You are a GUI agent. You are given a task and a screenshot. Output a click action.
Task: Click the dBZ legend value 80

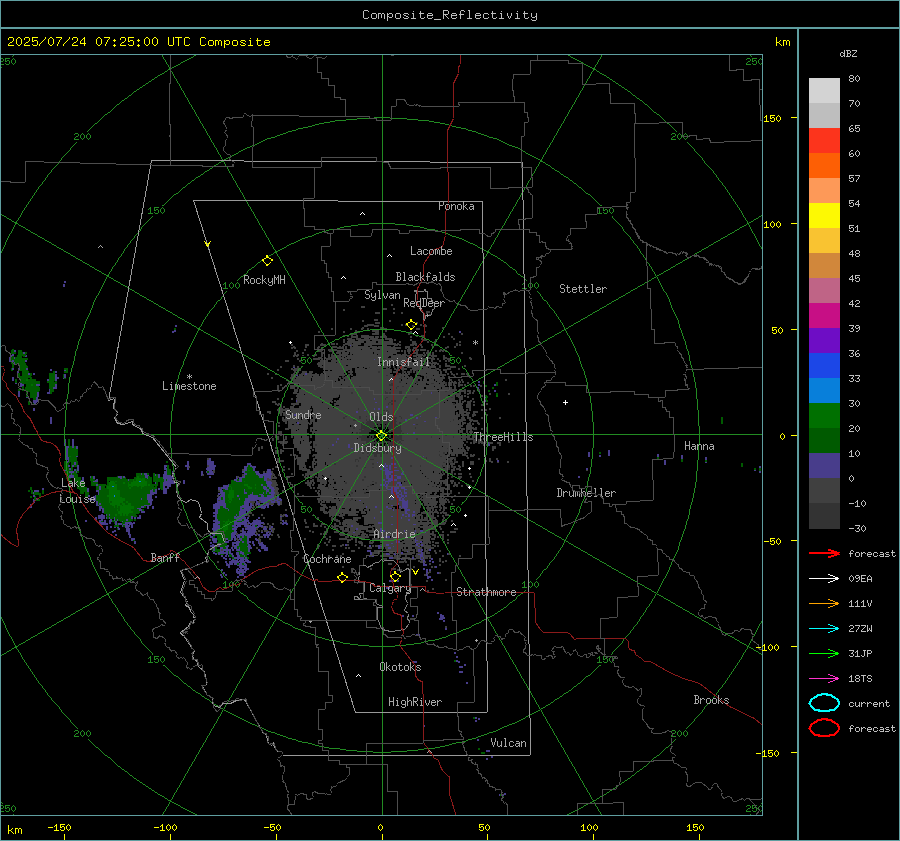pyautogui.click(x=854, y=79)
